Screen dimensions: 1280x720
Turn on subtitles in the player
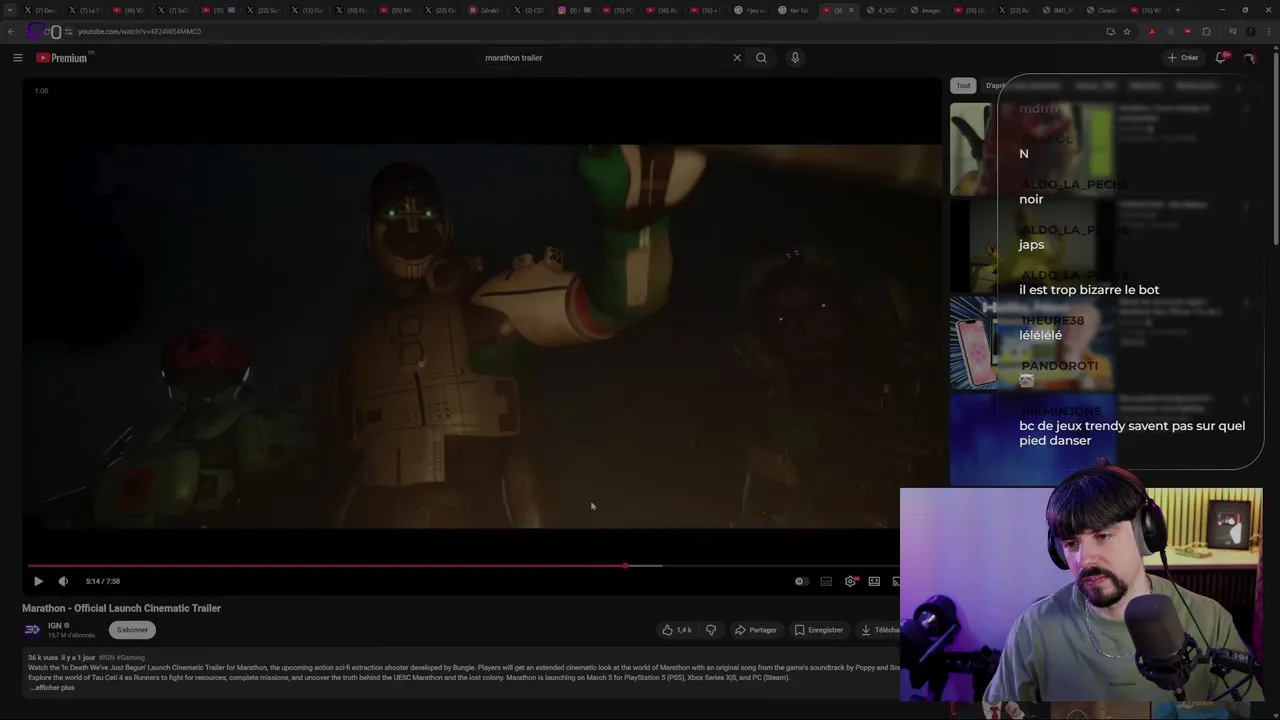[826, 581]
